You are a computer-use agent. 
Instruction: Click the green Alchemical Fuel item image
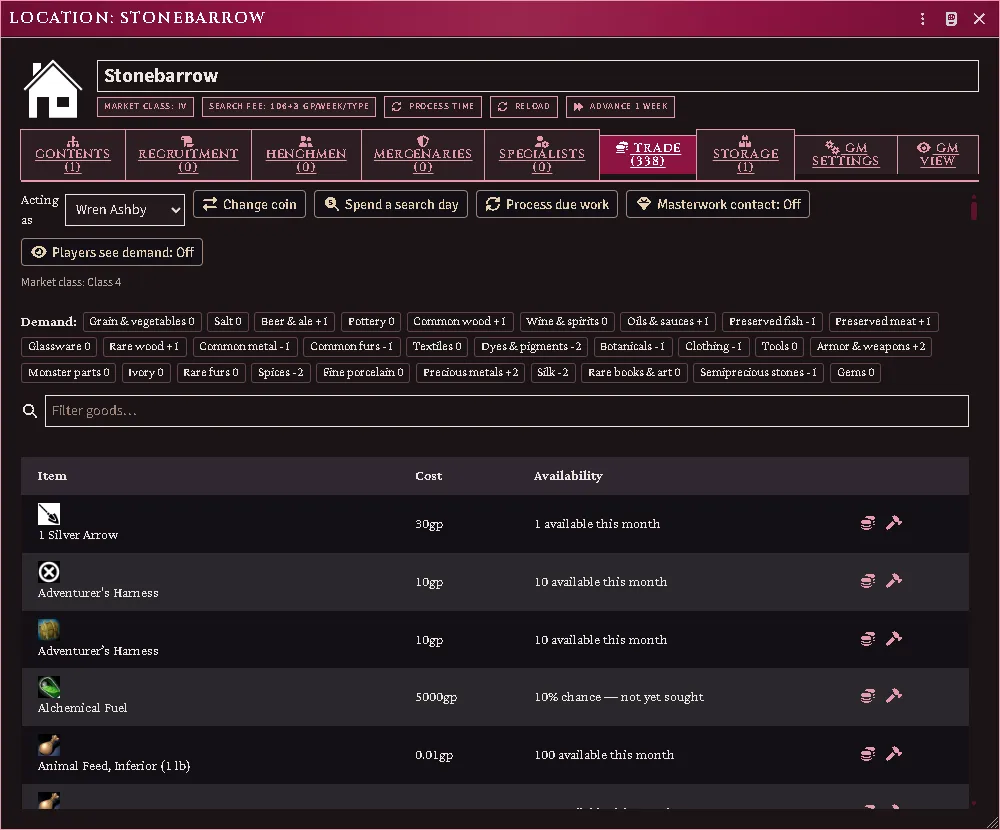[49, 687]
